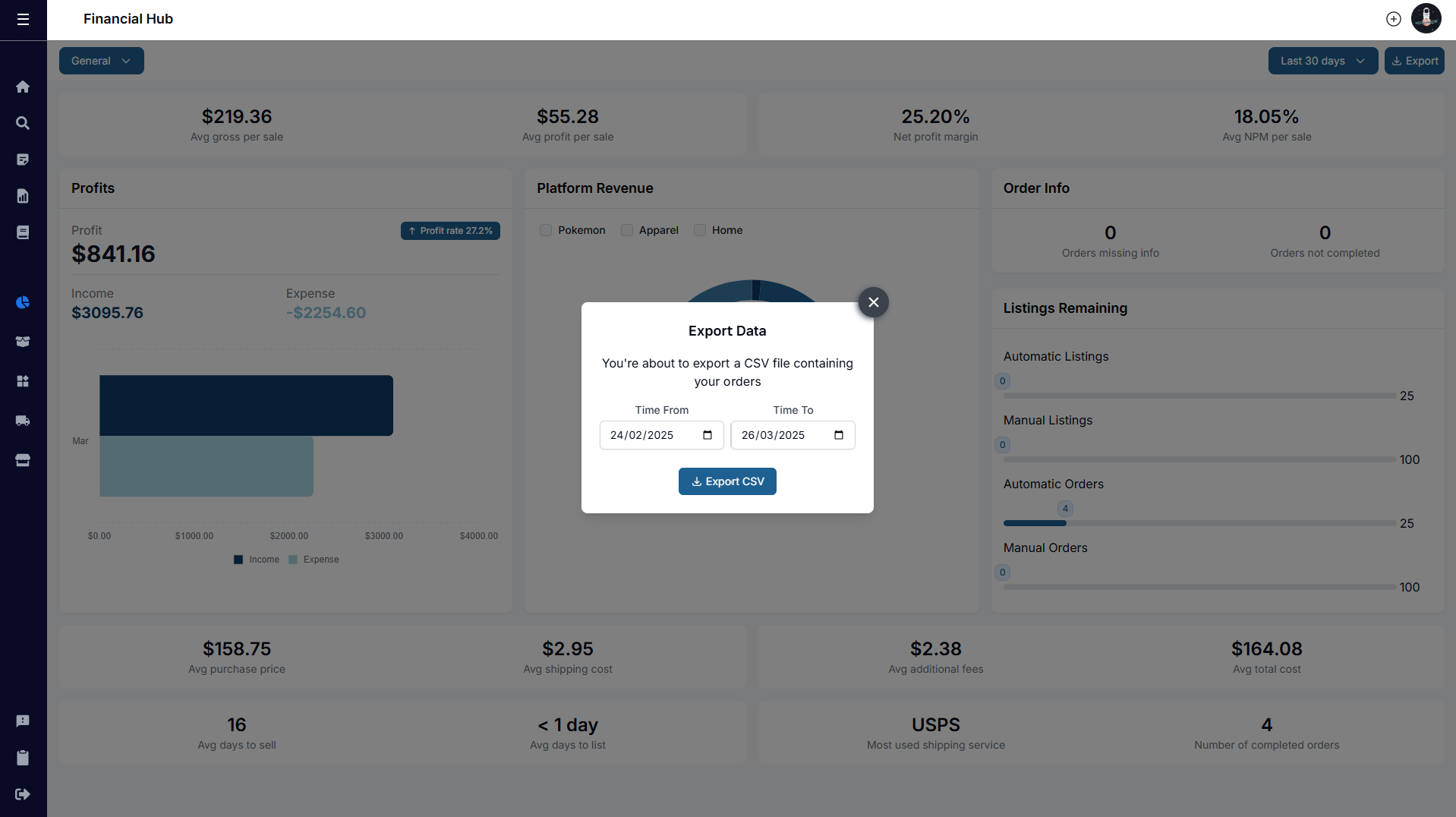Open the shipping truck icon

point(23,421)
